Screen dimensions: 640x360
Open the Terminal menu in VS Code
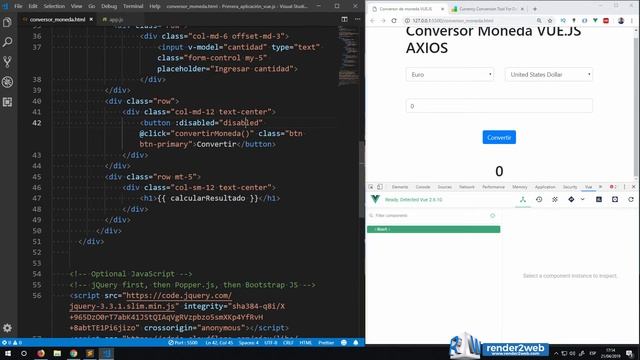tap(133, 6)
